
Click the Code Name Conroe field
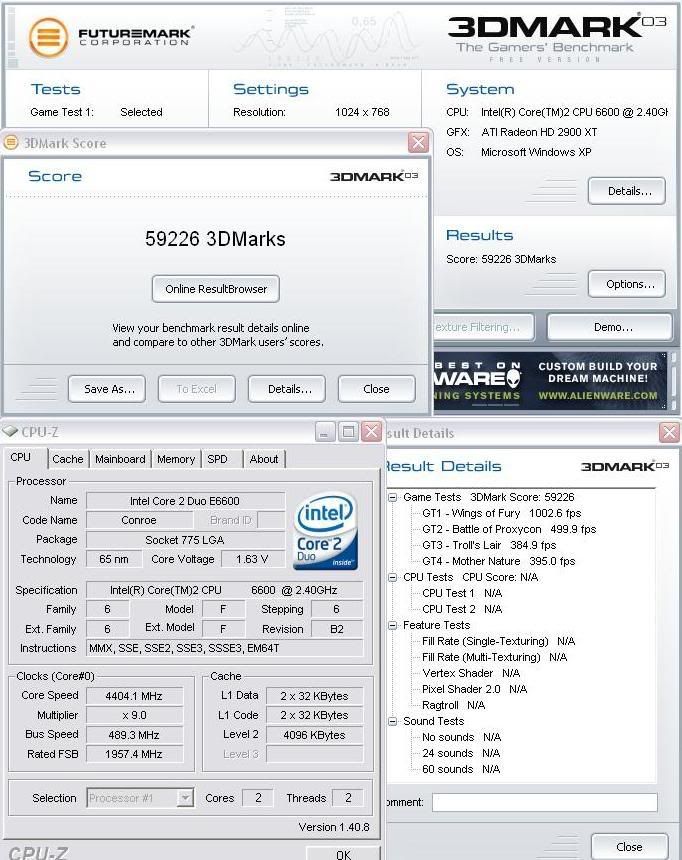(139, 520)
